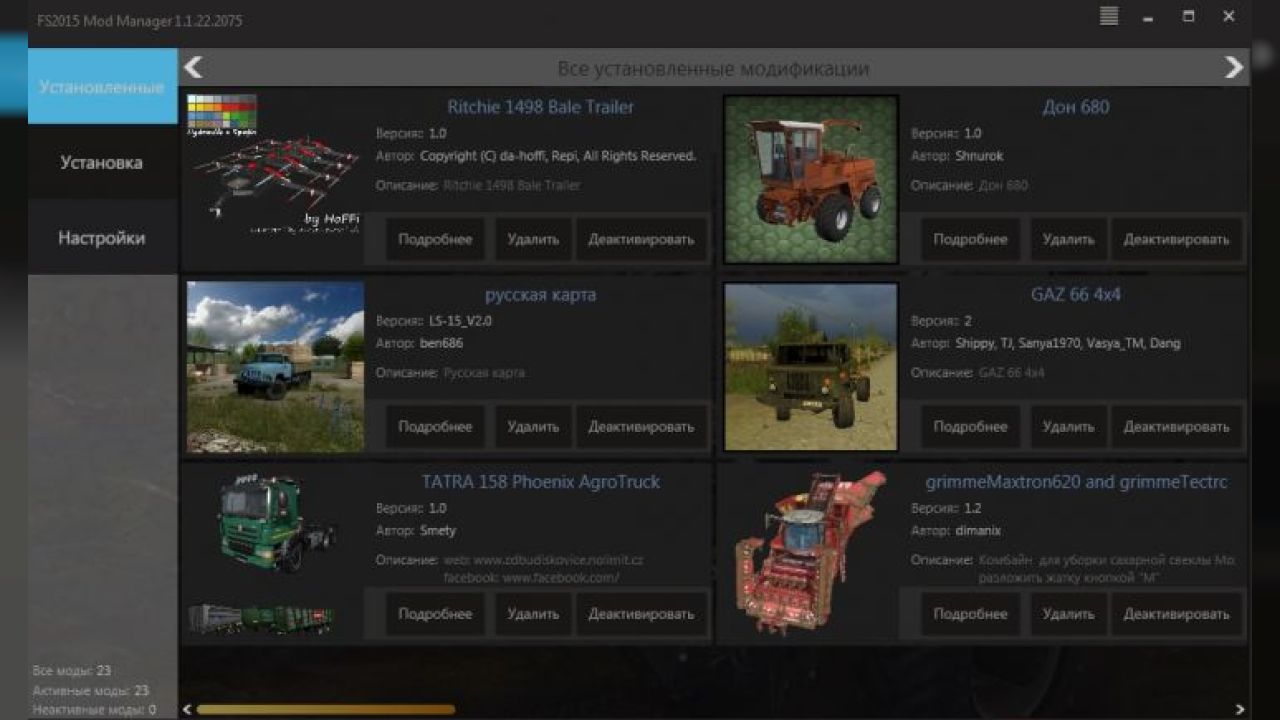The image size is (1280, 720).
Task: Click Удалить for Ritchie 1498 Bale Trailer
Action: [x=533, y=239]
